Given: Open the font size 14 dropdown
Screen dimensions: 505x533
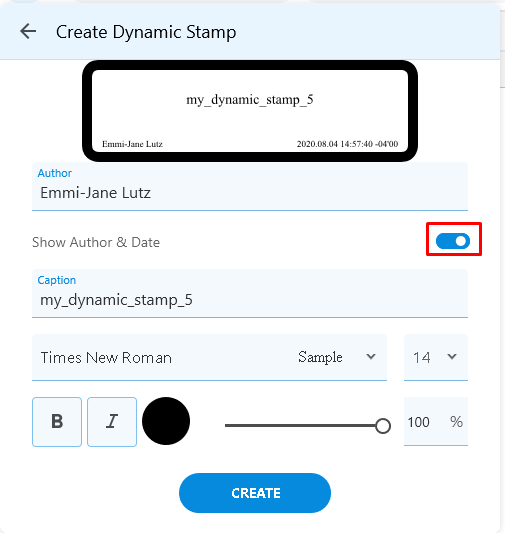Looking at the screenshot, I should 436,358.
